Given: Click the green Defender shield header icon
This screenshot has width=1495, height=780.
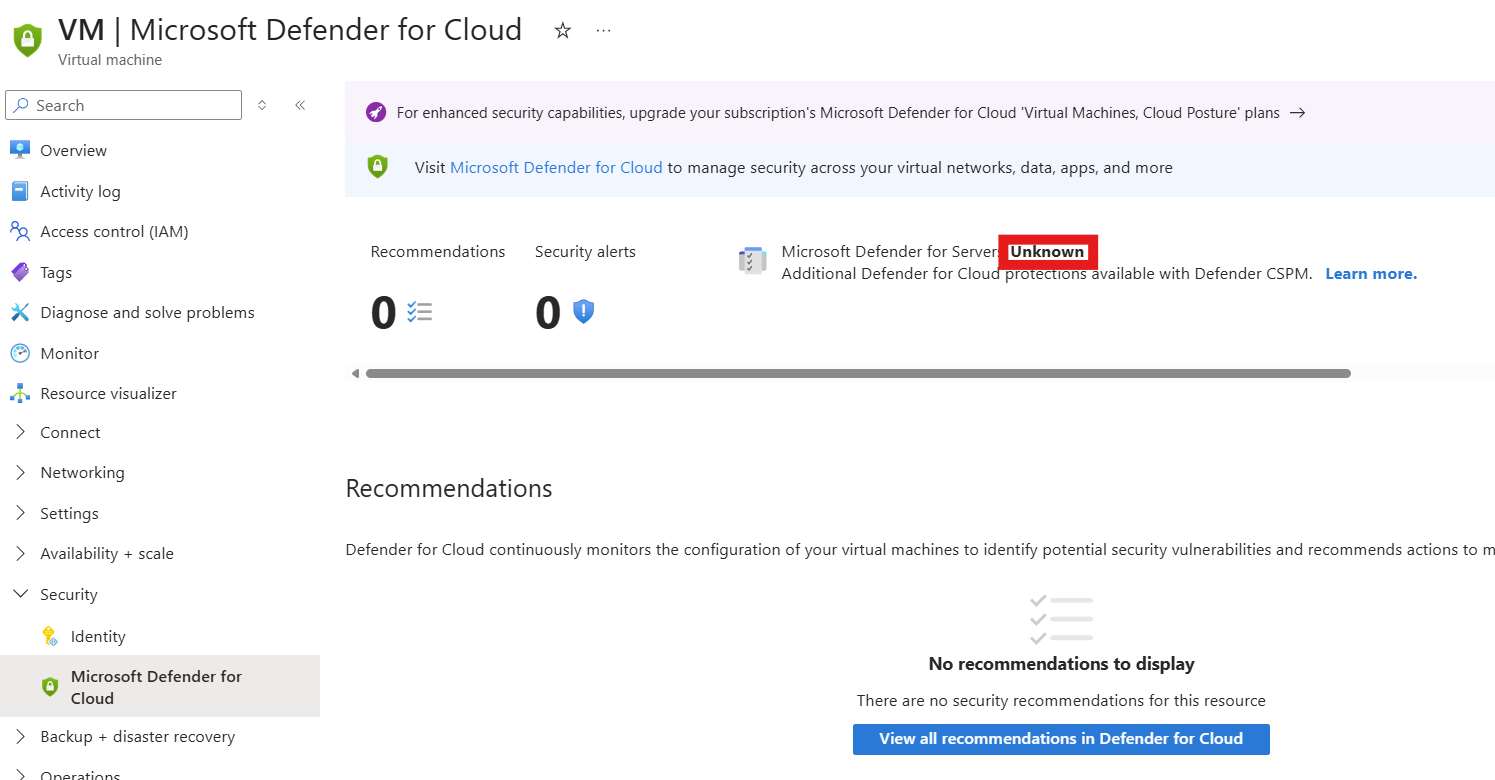Looking at the screenshot, I should (27, 40).
